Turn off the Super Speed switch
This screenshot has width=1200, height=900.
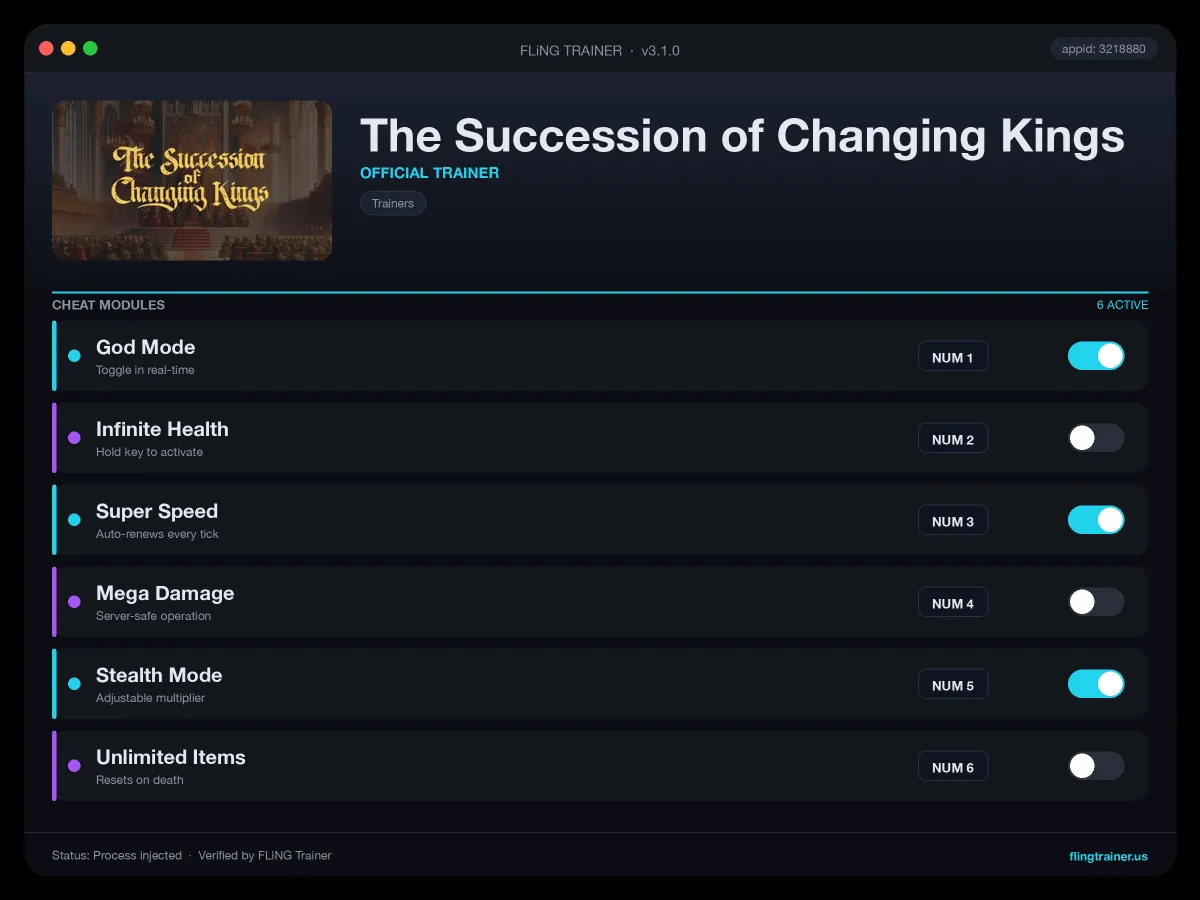point(1096,520)
